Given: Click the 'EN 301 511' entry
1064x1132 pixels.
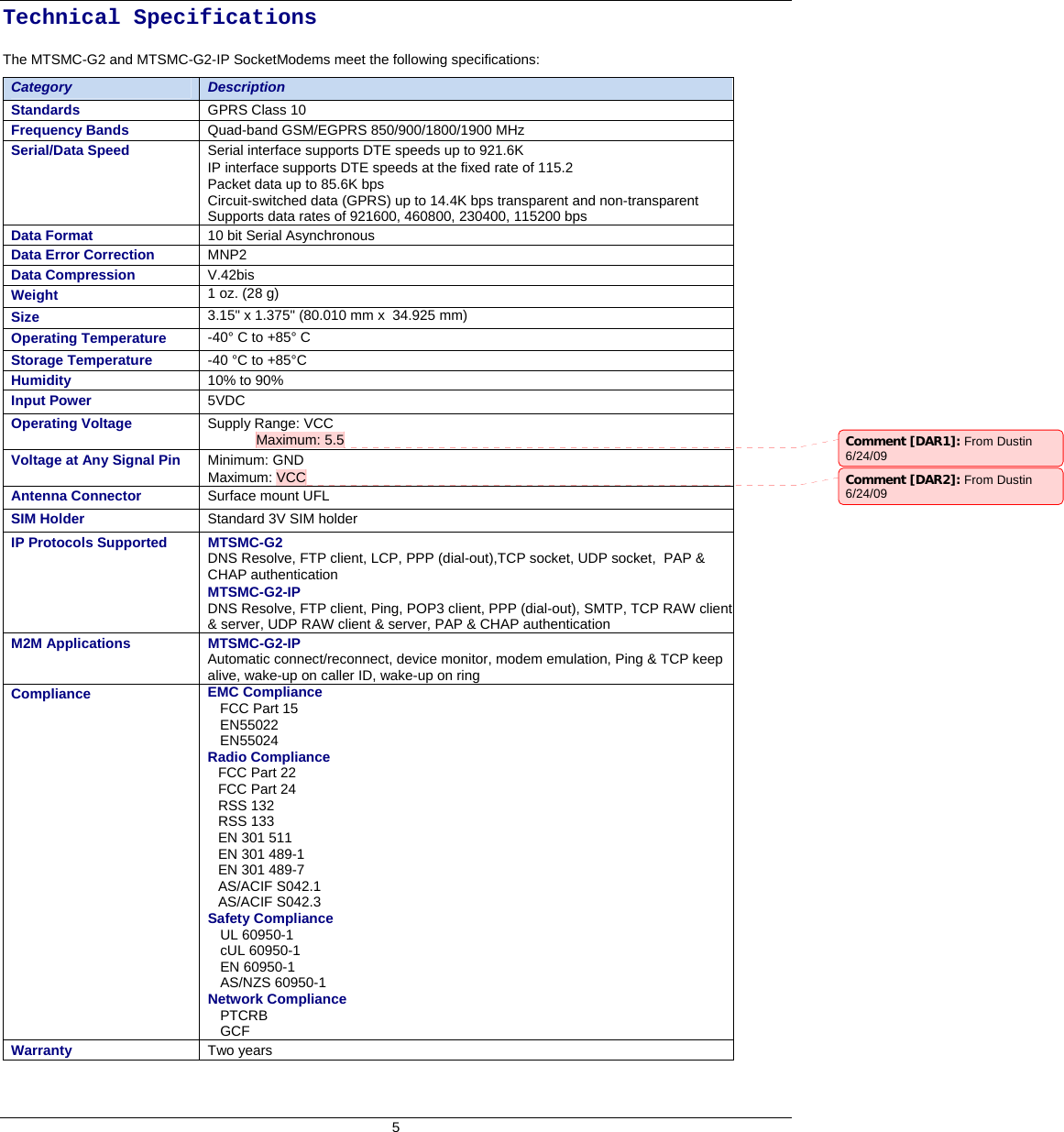Looking at the screenshot, I should tap(255, 838).
